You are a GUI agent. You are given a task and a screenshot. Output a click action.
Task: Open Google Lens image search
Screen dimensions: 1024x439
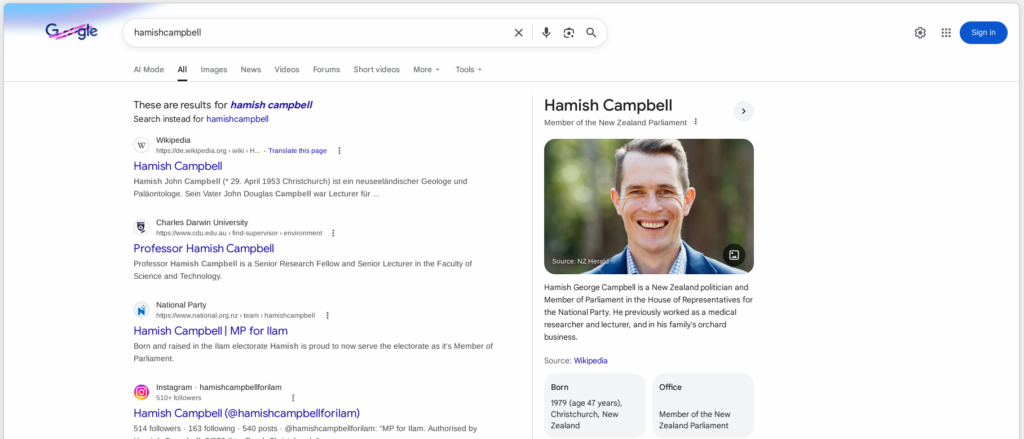pos(568,33)
